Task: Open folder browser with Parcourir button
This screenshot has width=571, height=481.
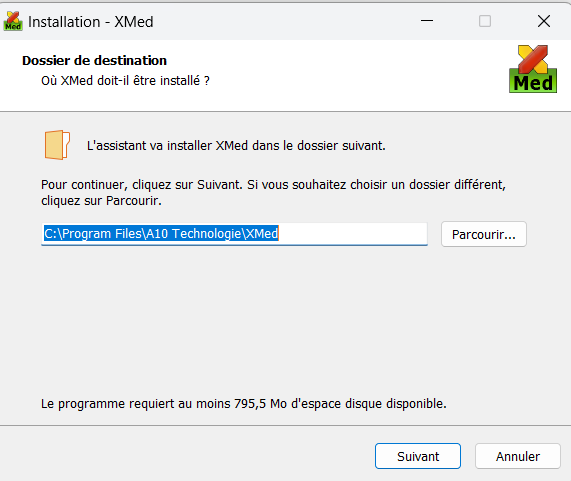Action: [x=484, y=234]
